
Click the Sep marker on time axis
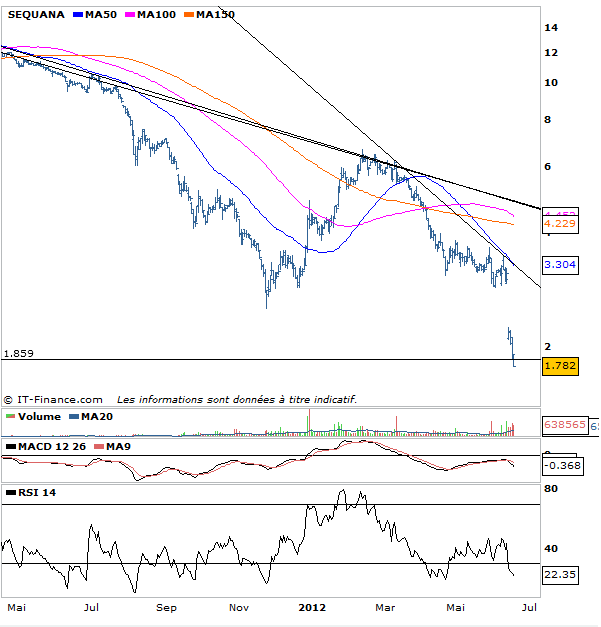pyautogui.click(x=167, y=606)
